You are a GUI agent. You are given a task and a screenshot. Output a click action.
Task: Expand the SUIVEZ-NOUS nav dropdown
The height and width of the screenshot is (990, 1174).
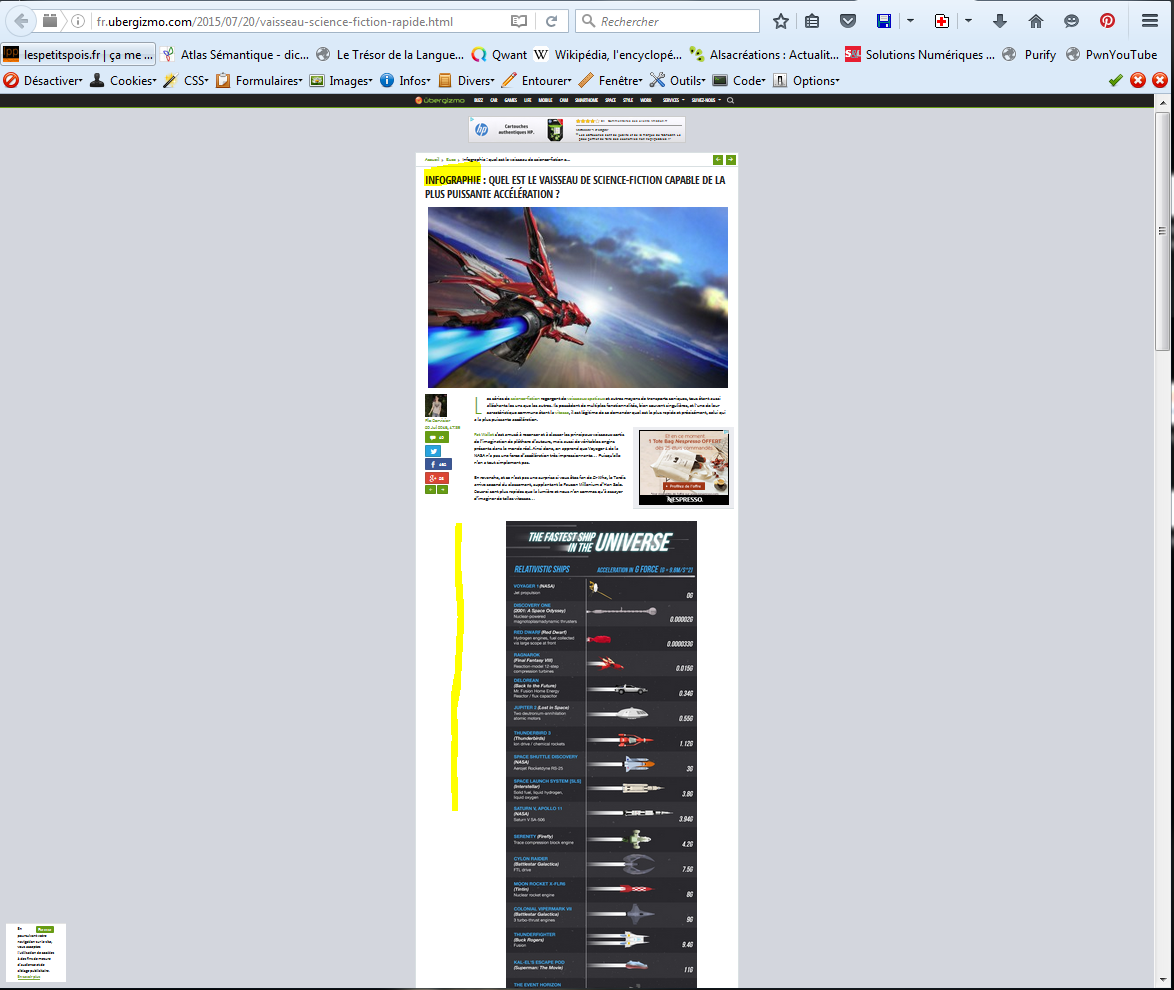click(706, 100)
